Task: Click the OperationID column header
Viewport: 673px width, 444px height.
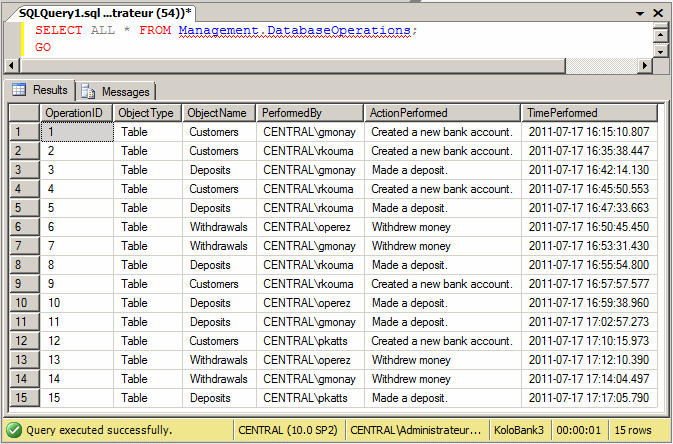Action: click(76, 113)
